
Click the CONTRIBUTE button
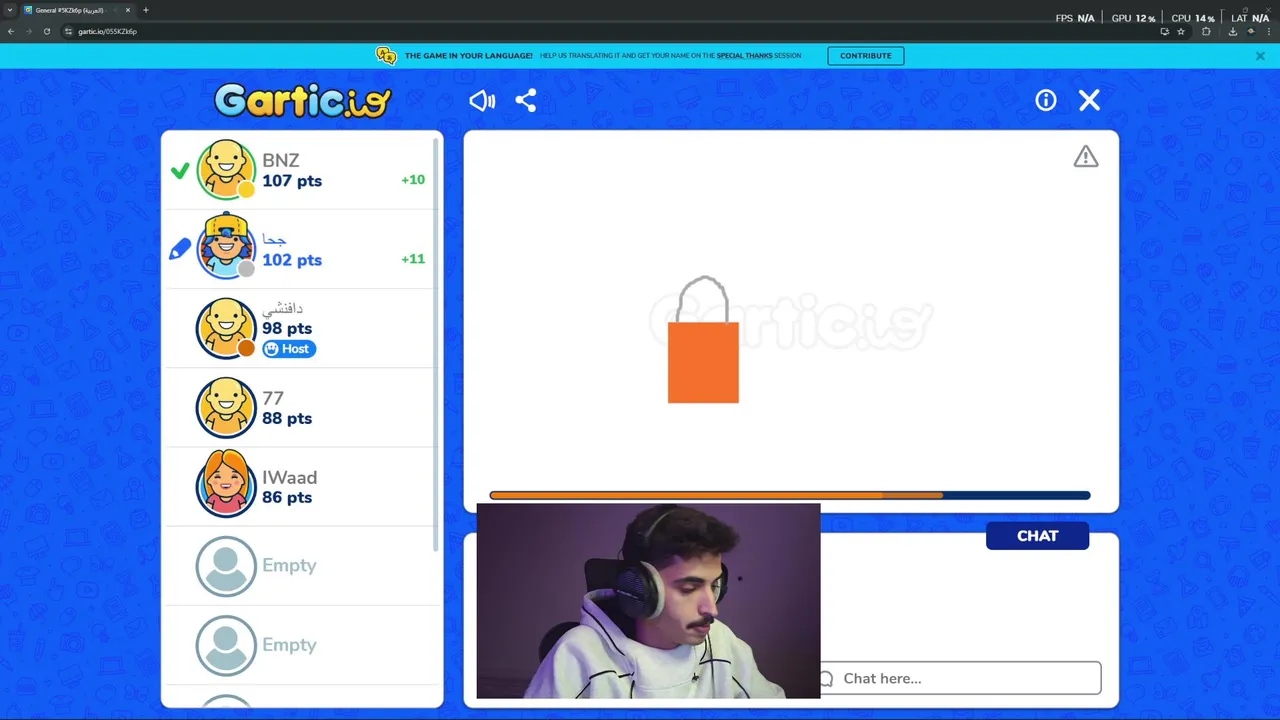866,56
